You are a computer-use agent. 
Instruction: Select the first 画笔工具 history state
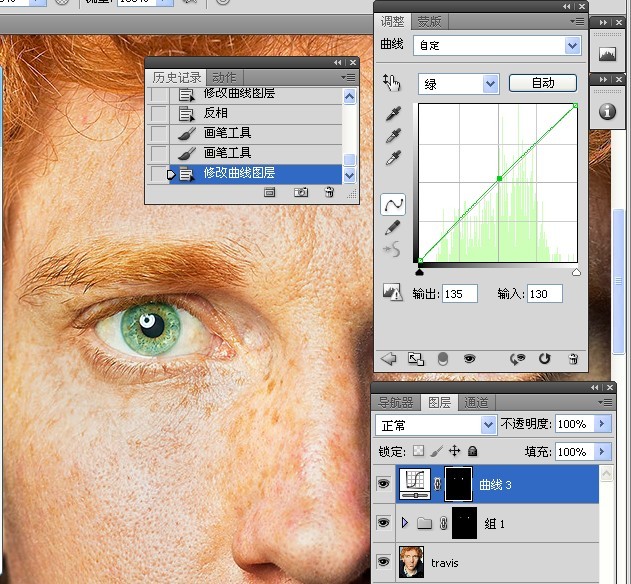coord(245,133)
